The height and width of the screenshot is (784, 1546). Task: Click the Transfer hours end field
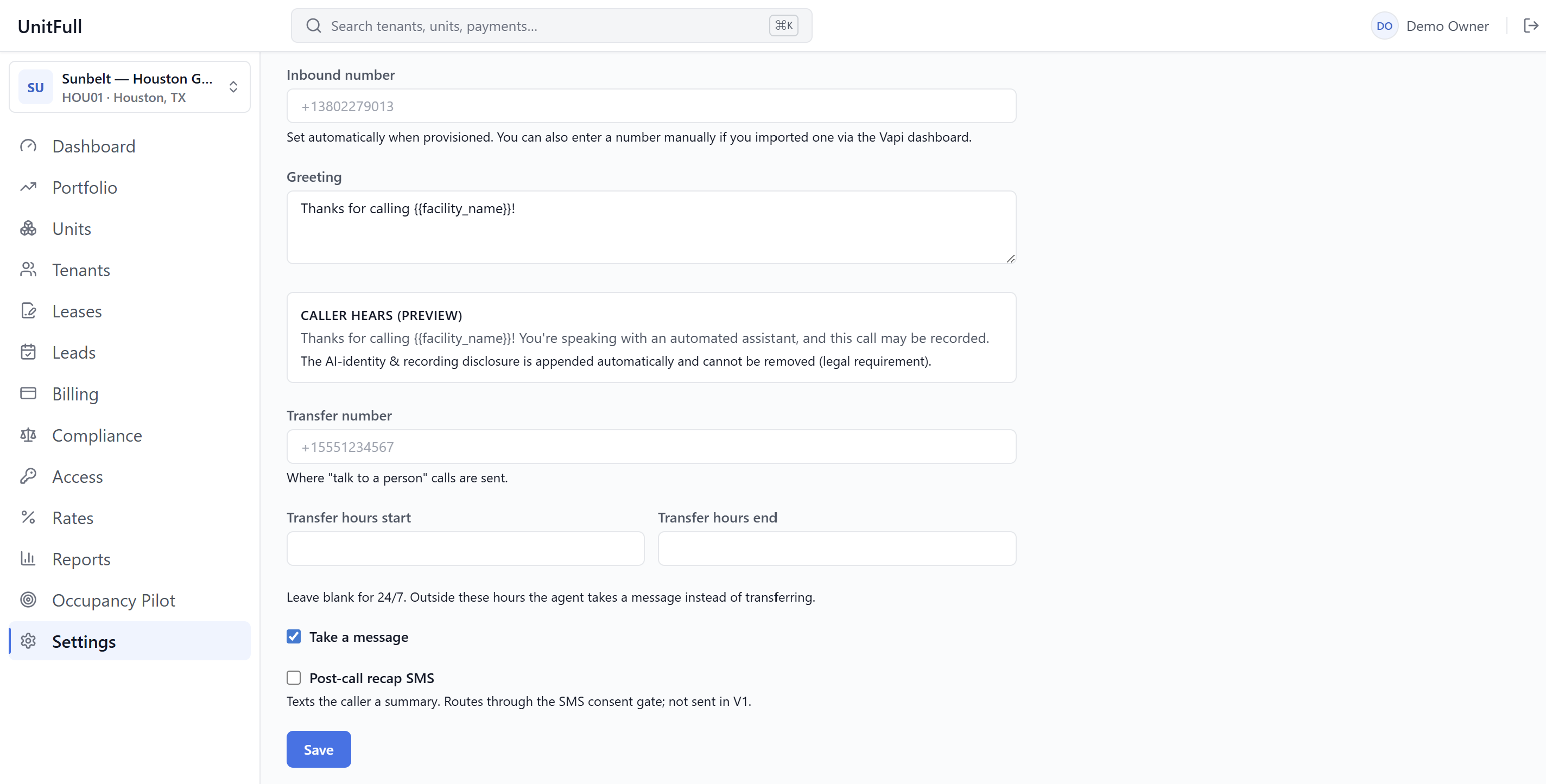(837, 549)
